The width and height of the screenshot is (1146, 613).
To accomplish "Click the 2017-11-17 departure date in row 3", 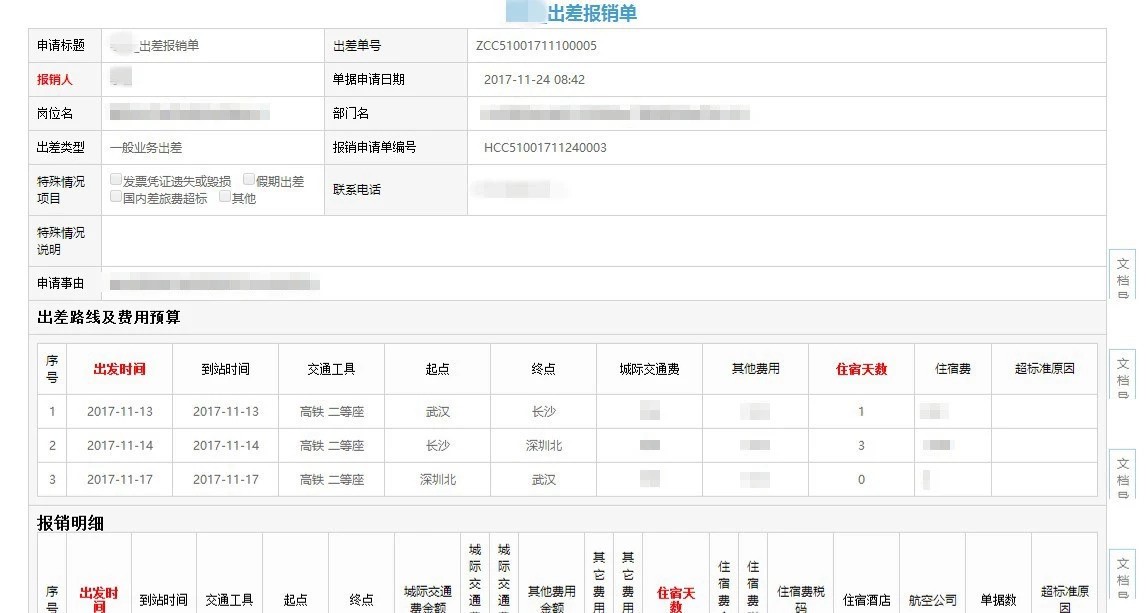I will tap(119, 480).
